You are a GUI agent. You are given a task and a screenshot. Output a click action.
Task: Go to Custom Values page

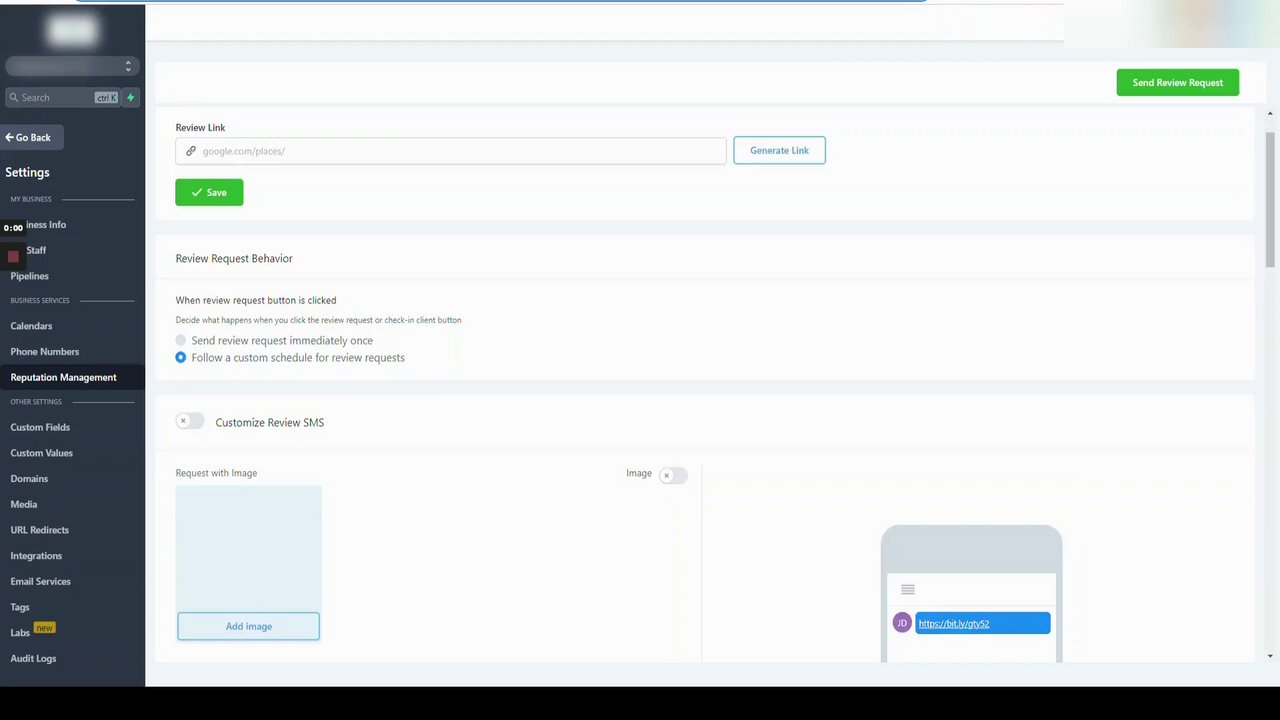(42, 453)
